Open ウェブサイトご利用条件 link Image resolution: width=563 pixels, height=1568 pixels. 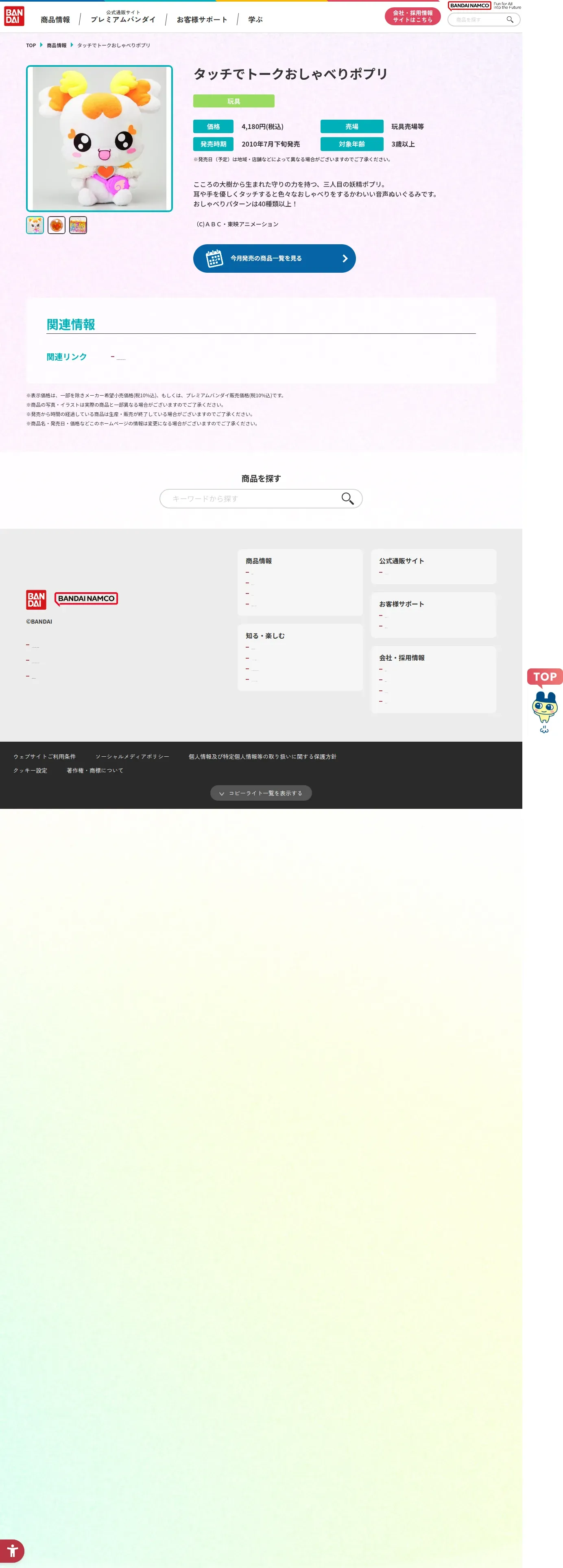coord(44,757)
